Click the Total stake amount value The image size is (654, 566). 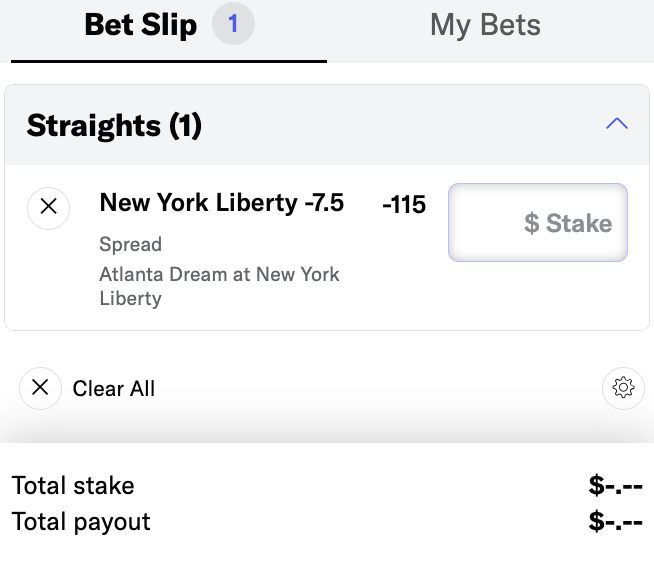pyautogui.click(x=615, y=486)
